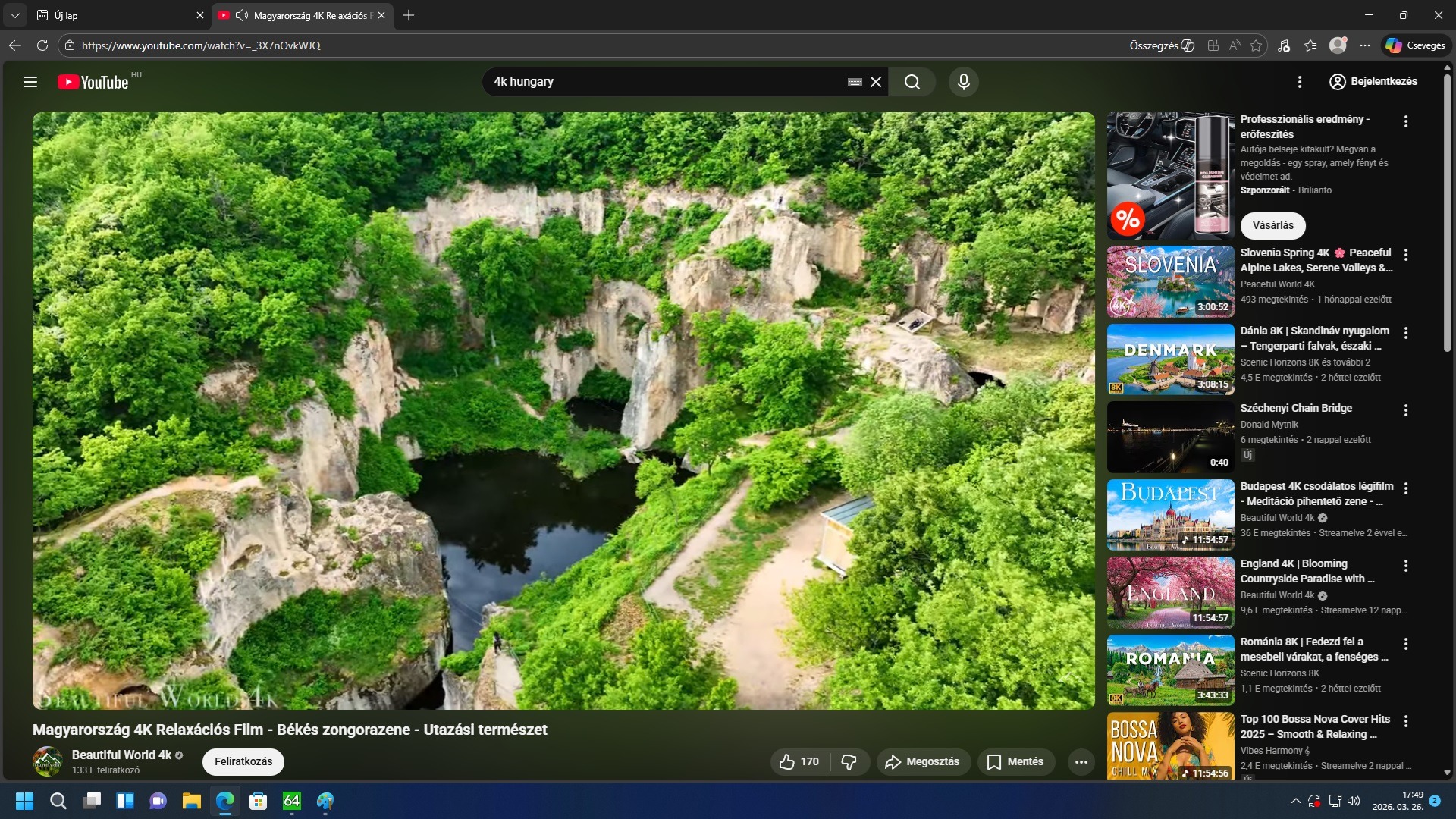Open YouTube settings three-dot menu in header
1456x819 pixels.
click(1299, 82)
